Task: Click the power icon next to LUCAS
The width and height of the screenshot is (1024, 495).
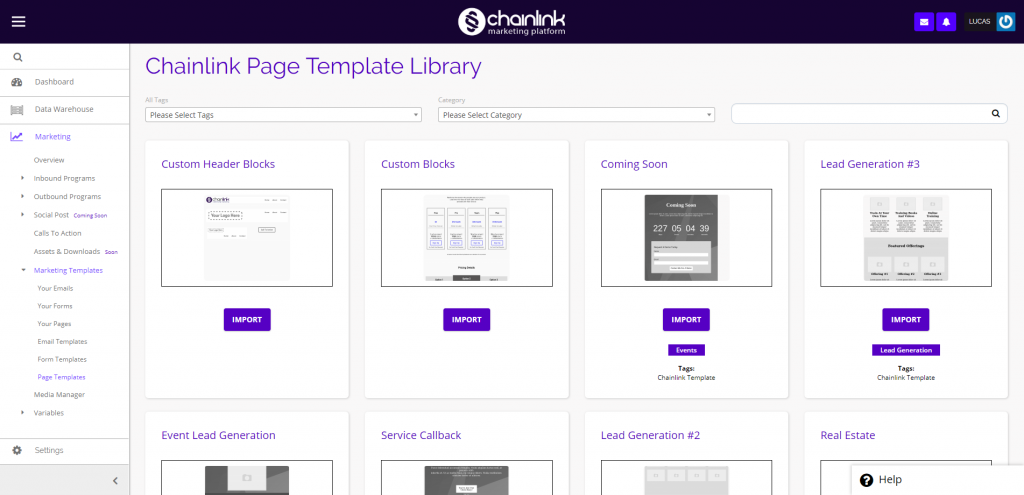Action: coord(1006,22)
